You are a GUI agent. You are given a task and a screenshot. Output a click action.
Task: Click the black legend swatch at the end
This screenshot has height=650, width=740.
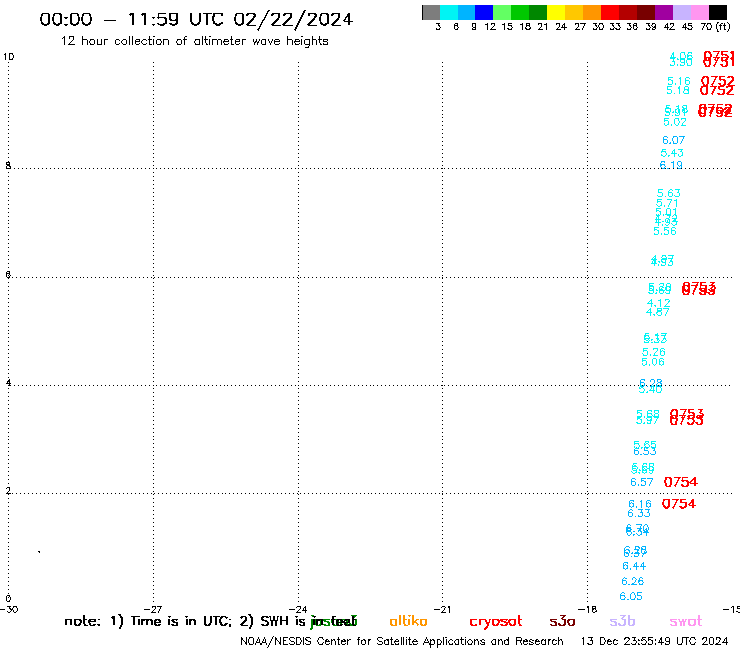(717, 12)
